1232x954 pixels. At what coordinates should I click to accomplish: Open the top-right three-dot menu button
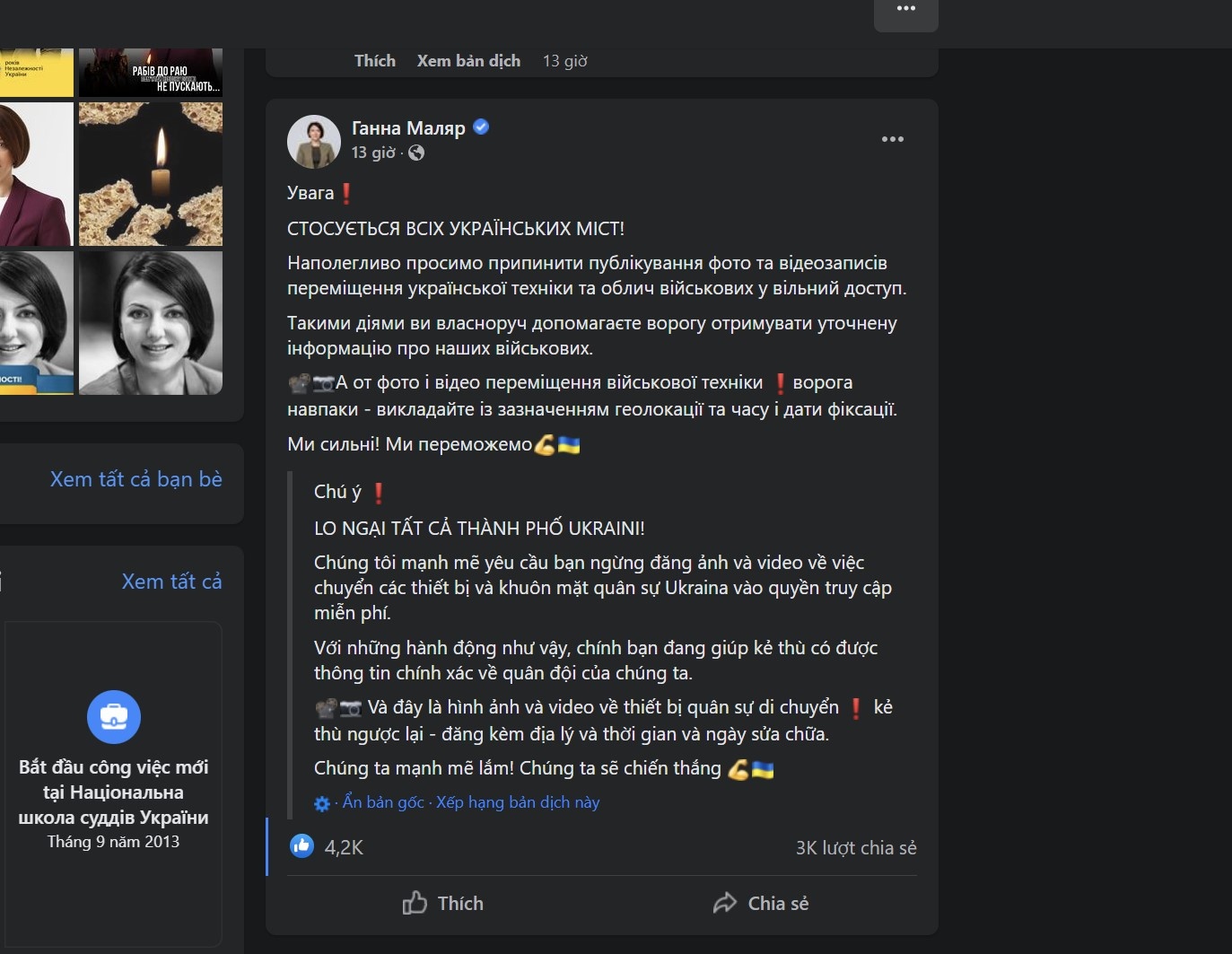pyautogui.click(x=905, y=10)
